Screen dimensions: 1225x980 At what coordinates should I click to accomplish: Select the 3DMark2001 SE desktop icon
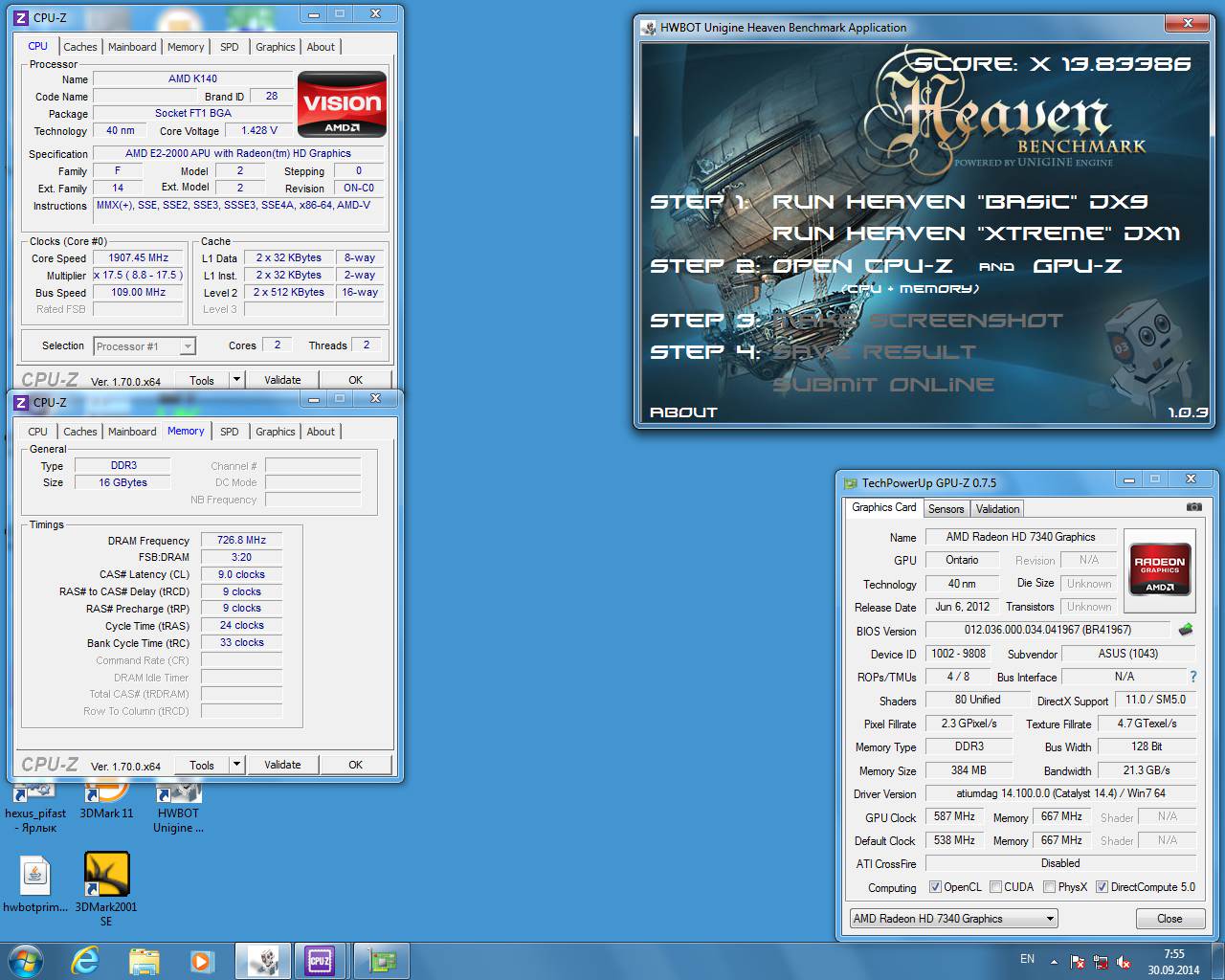[x=106, y=889]
